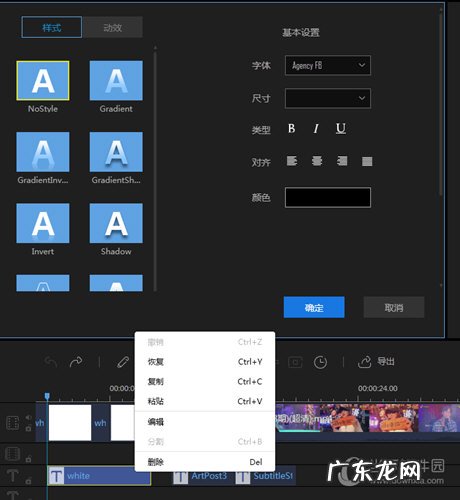Click the 00:00:24.00 mark on the timeline ruler
This screenshot has height=500, width=460.
pos(378,388)
